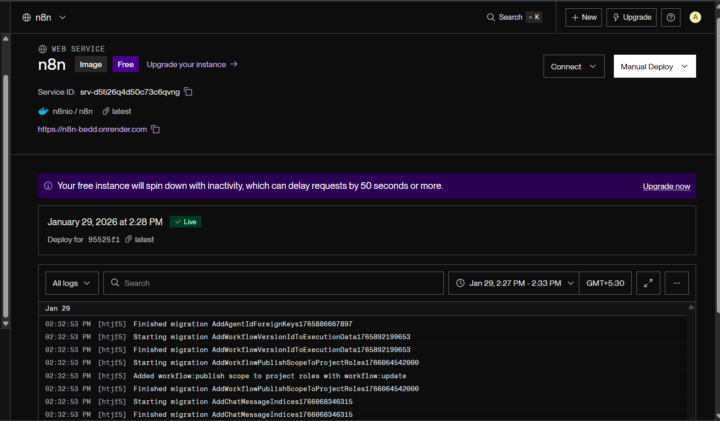Select log line Added workflow:publish scope
The height and width of the screenshot is (421, 720).
[x=270, y=376]
